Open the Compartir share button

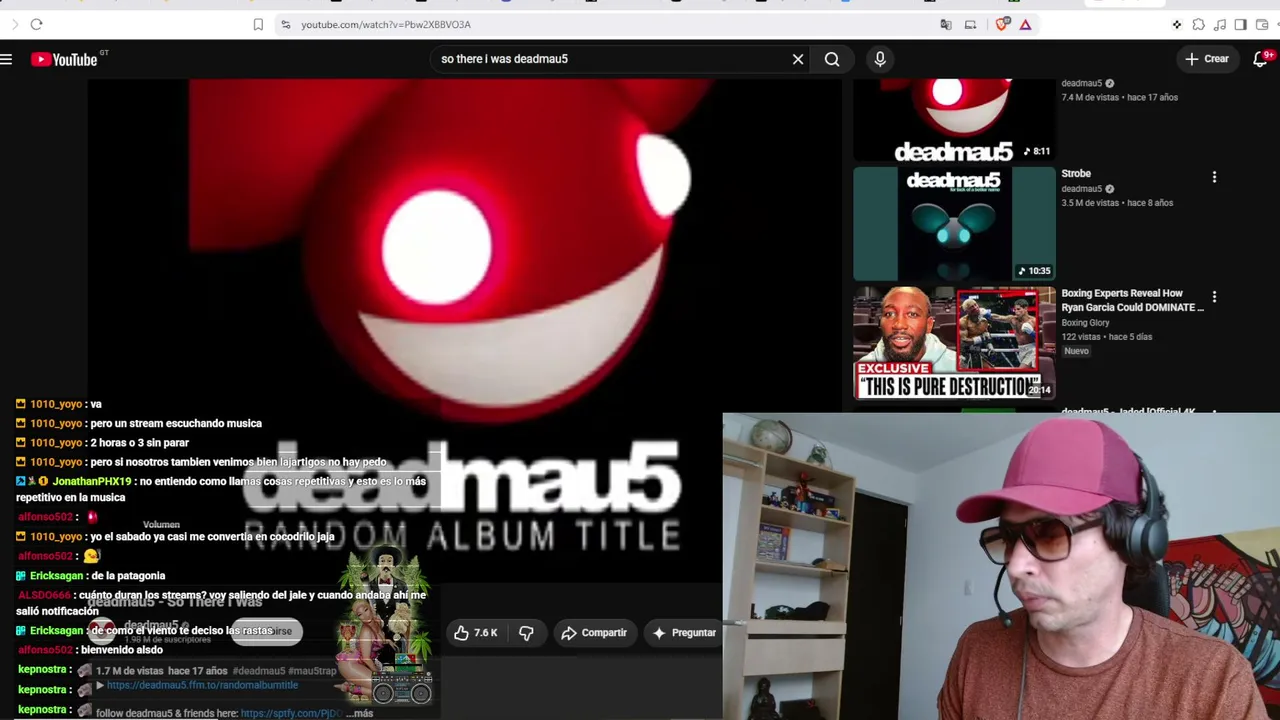coord(594,632)
